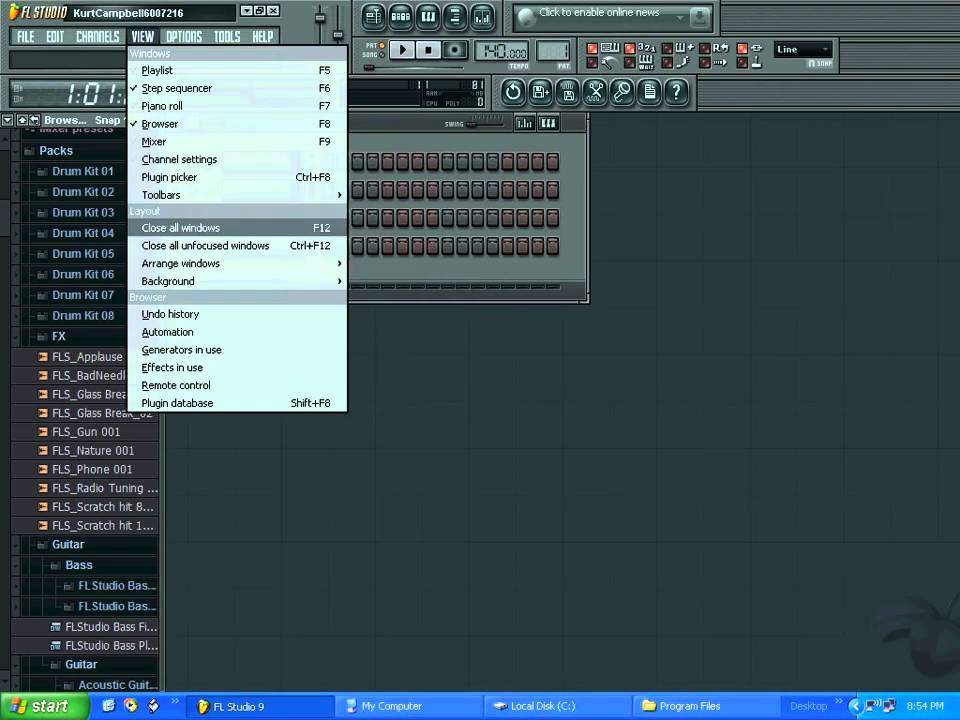Click Record button in transport
This screenshot has width=960, height=720.
[455, 50]
